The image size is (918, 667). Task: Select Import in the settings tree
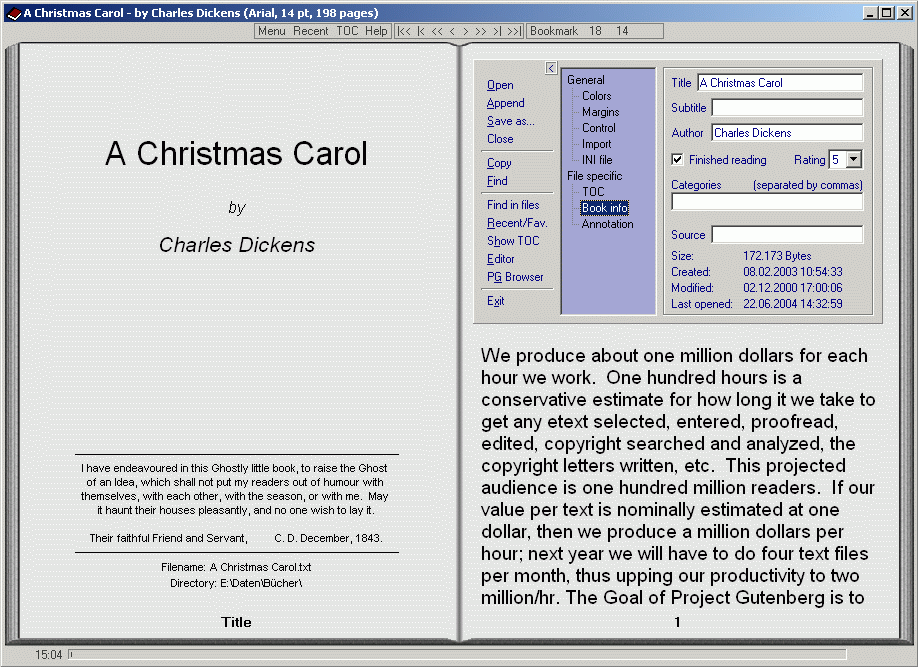(x=597, y=144)
